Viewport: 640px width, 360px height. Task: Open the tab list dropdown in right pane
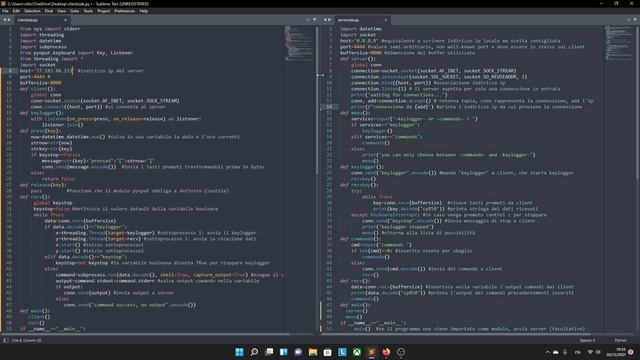[x=635, y=20]
